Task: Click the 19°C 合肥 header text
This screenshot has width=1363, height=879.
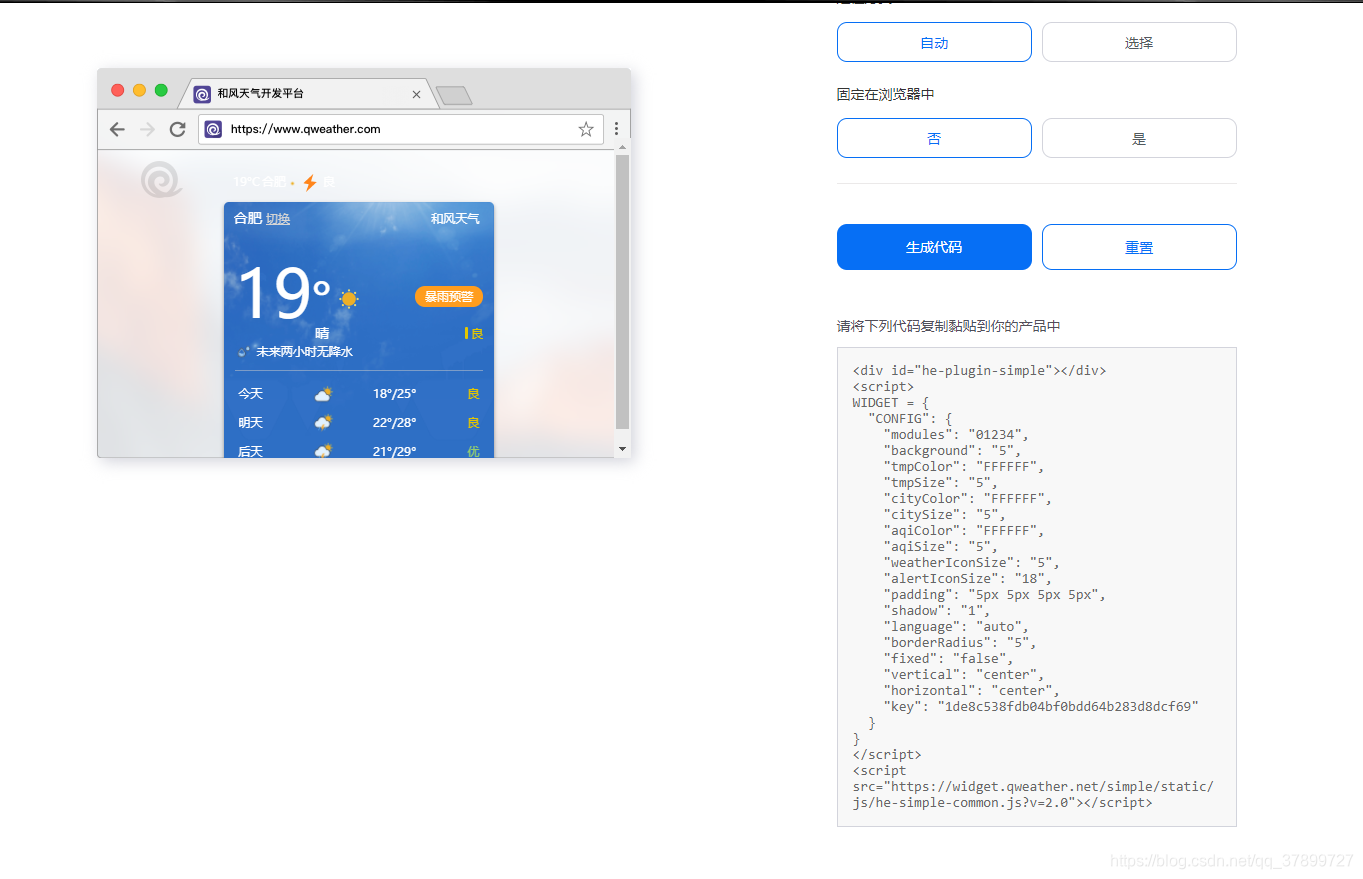Action: (260, 182)
